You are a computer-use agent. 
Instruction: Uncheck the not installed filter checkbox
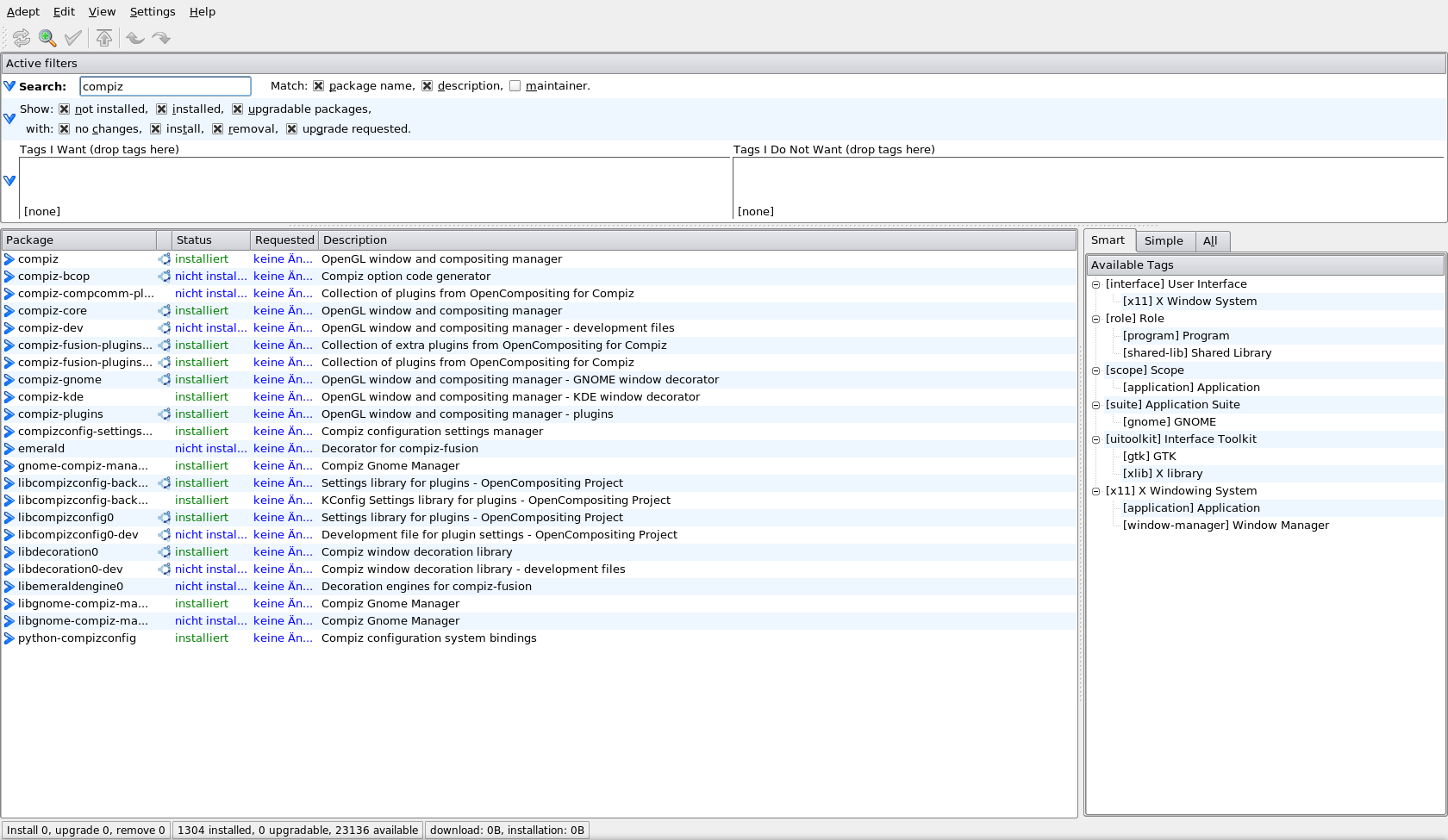[65, 109]
